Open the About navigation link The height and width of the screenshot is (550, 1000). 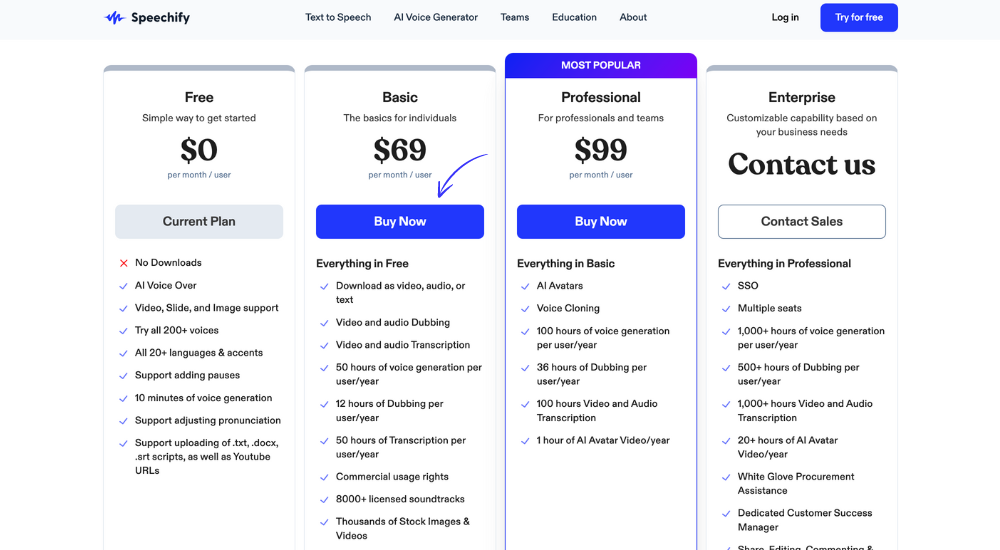coord(633,17)
